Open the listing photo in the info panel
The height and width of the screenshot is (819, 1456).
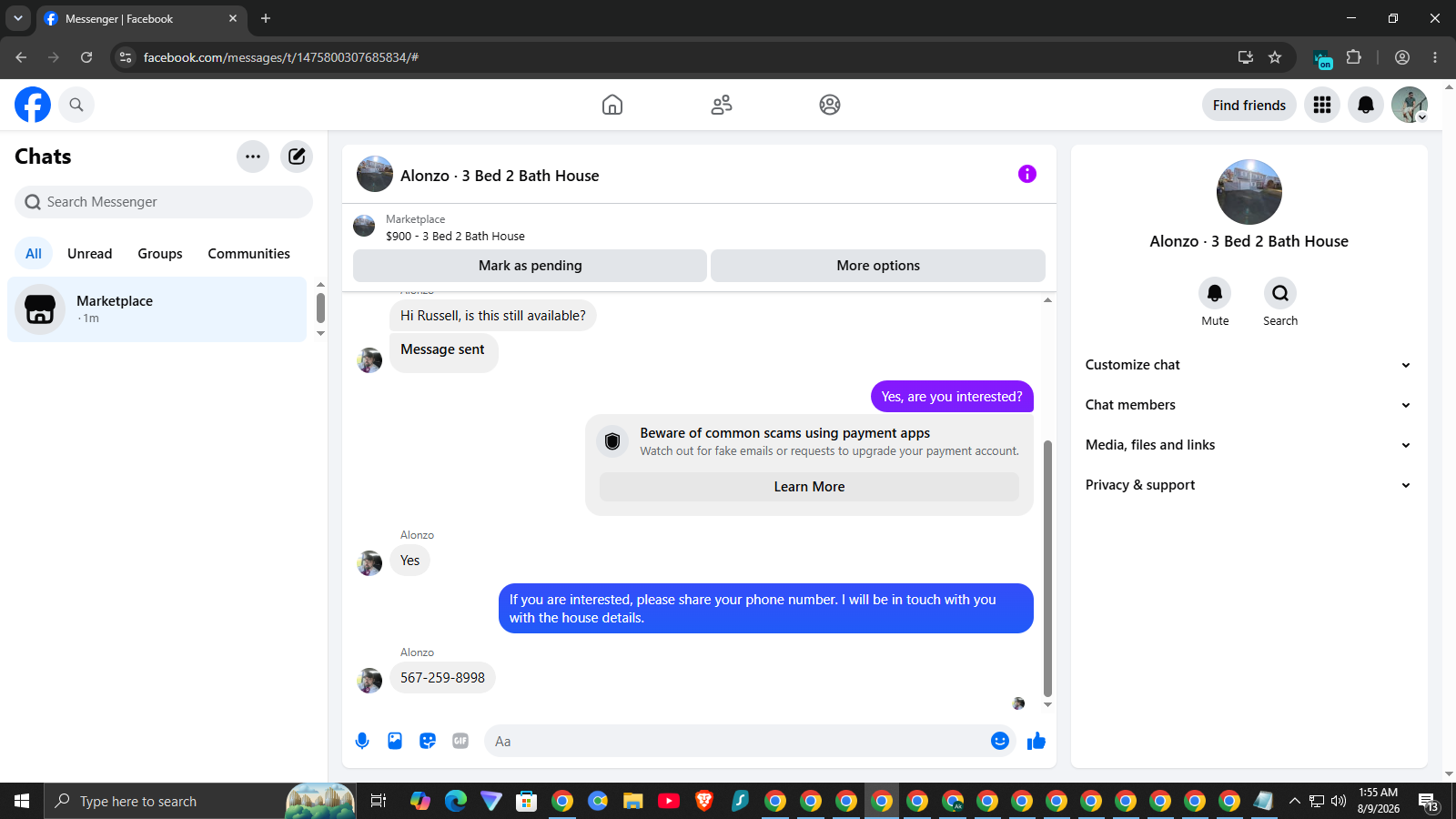click(1249, 192)
